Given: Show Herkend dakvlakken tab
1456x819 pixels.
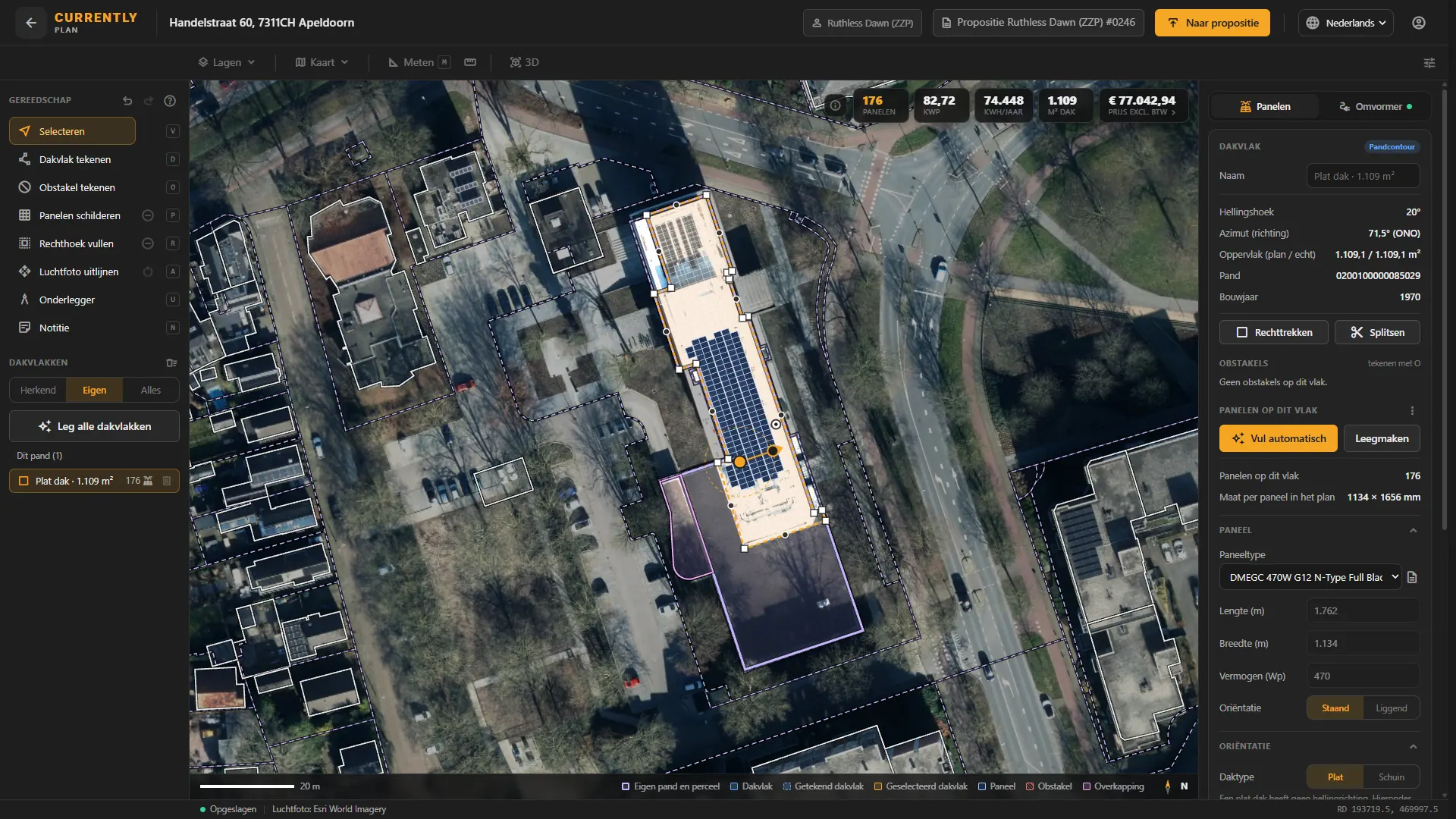Looking at the screenshot, I should (x=38, y=390).
